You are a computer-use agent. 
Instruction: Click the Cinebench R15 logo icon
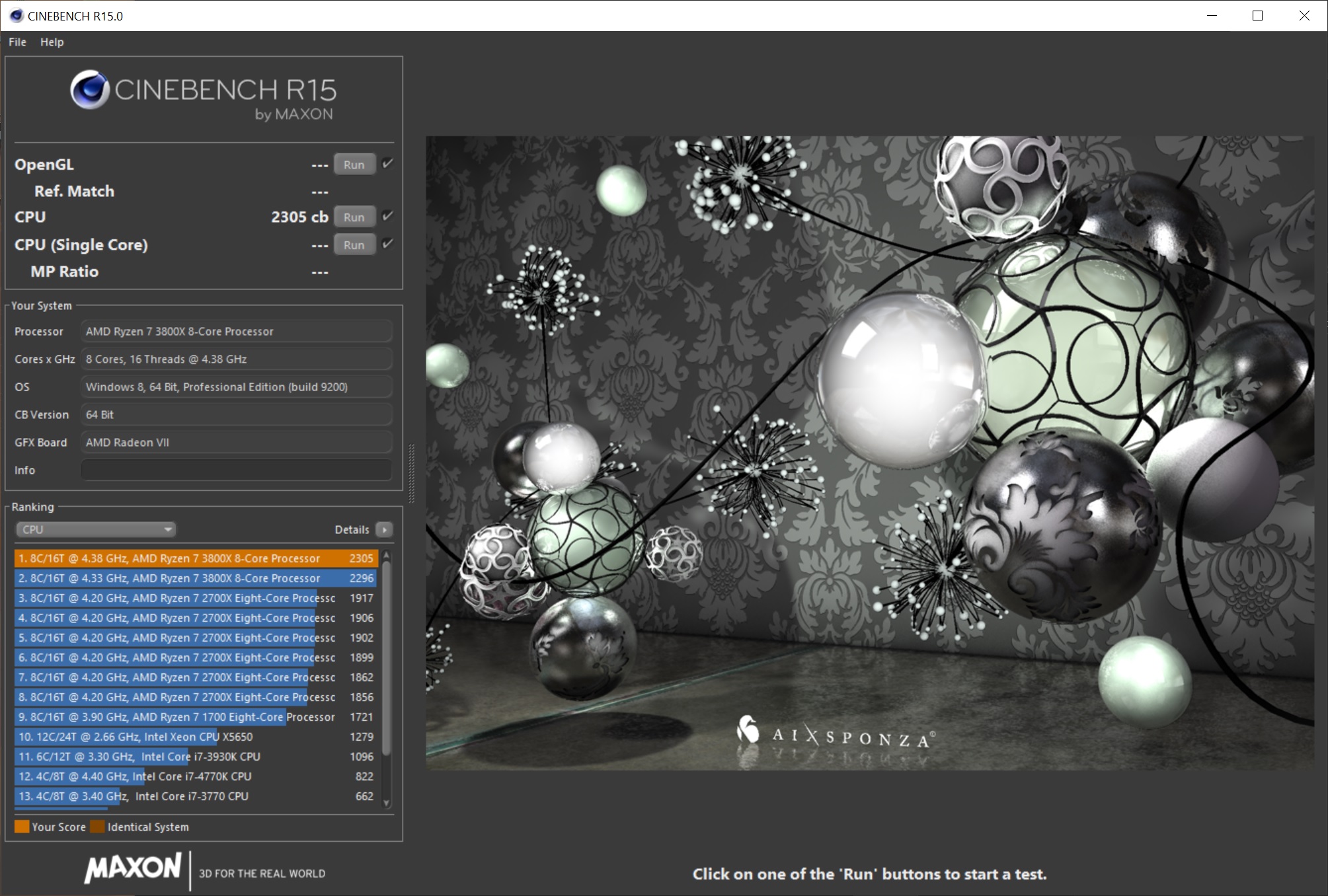click(x=90, y=90)
